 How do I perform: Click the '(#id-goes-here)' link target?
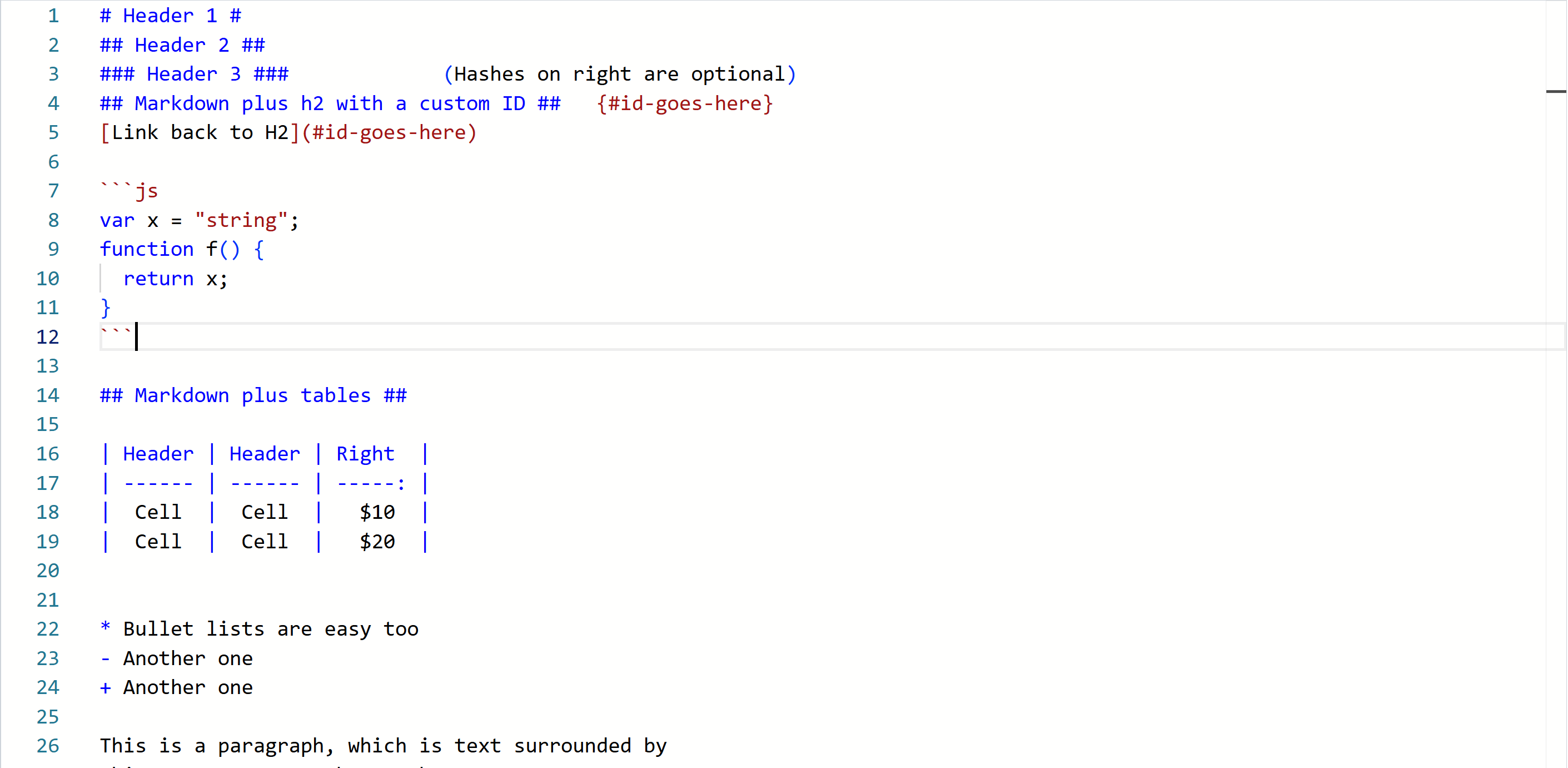click(390, 133)
